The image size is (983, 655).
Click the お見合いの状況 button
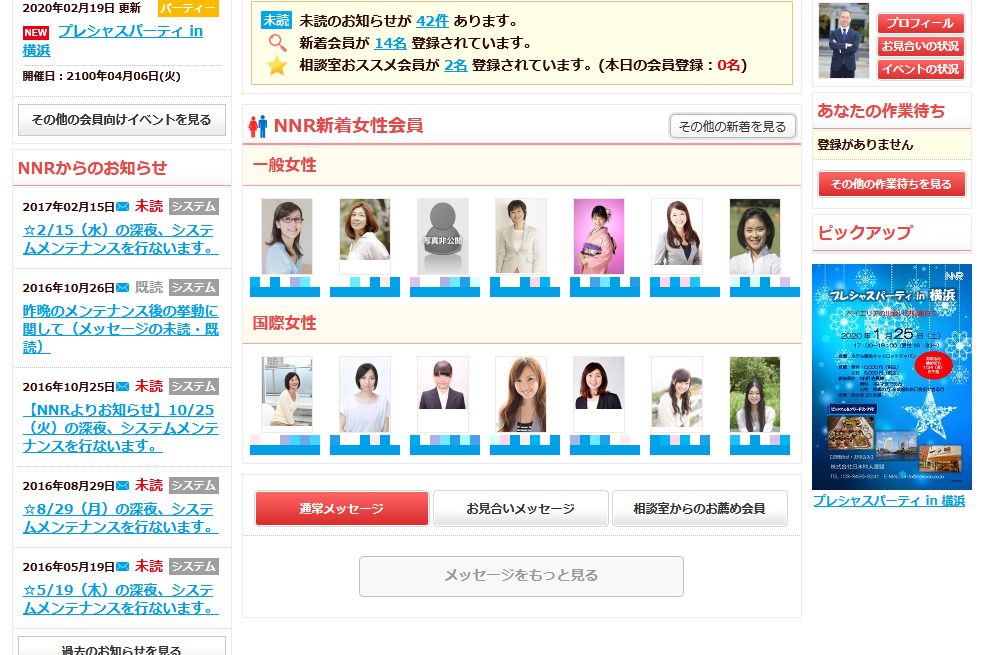(x=920, y=46)
